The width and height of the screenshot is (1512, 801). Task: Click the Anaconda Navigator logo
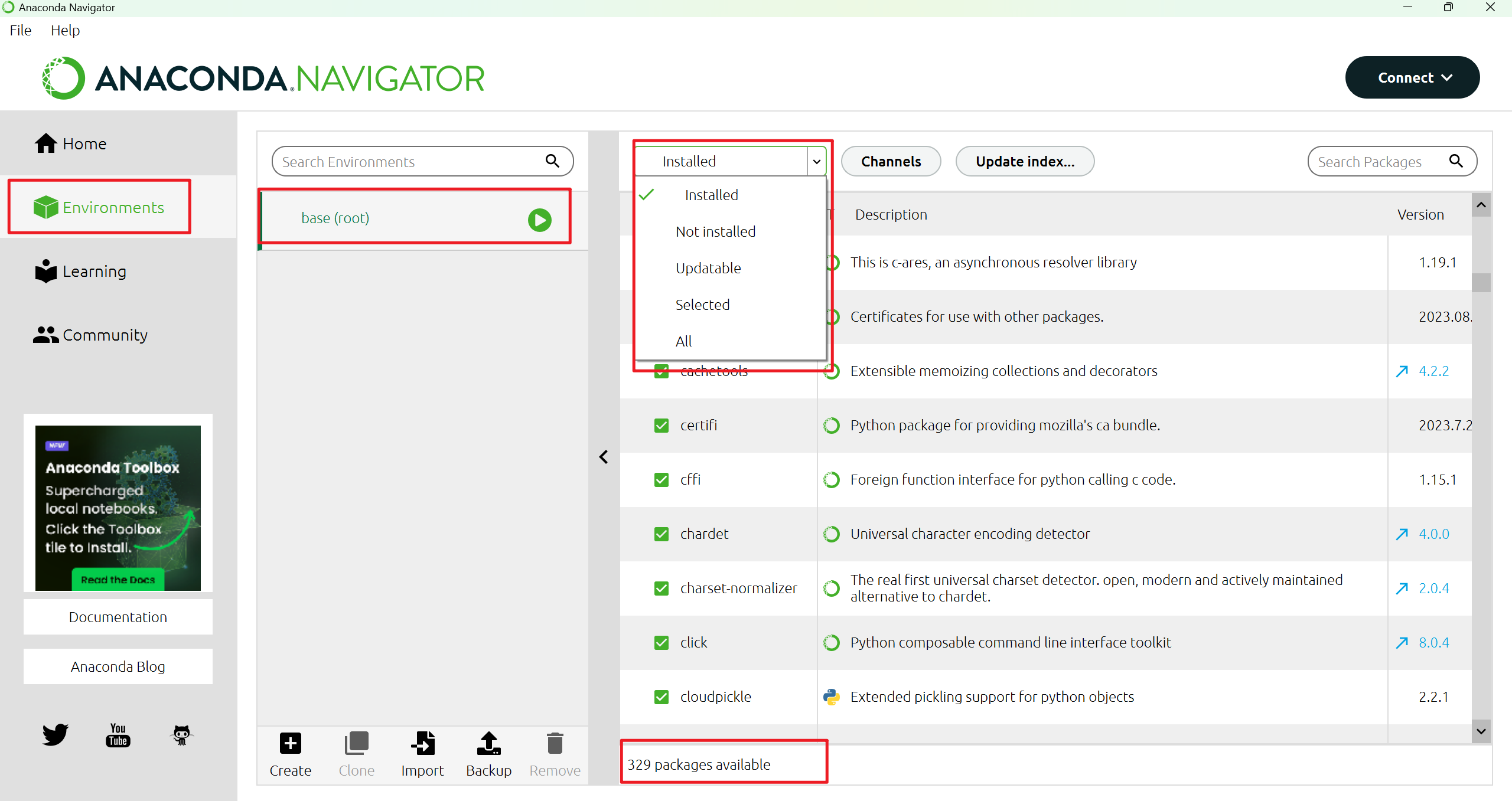click(x=263, y=78)
